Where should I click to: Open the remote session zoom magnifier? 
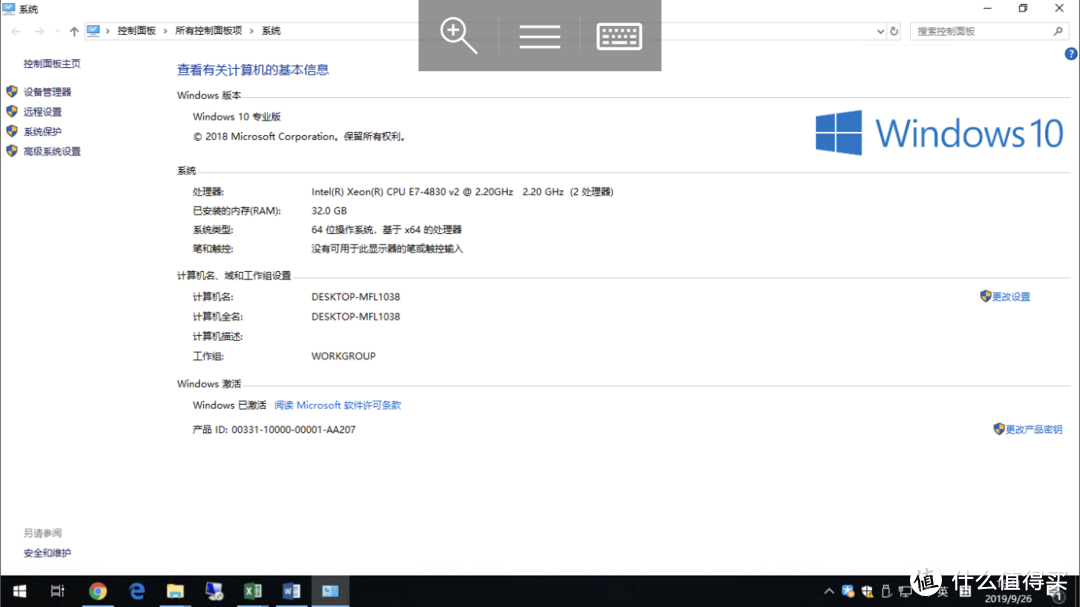[x=459, y=36]
